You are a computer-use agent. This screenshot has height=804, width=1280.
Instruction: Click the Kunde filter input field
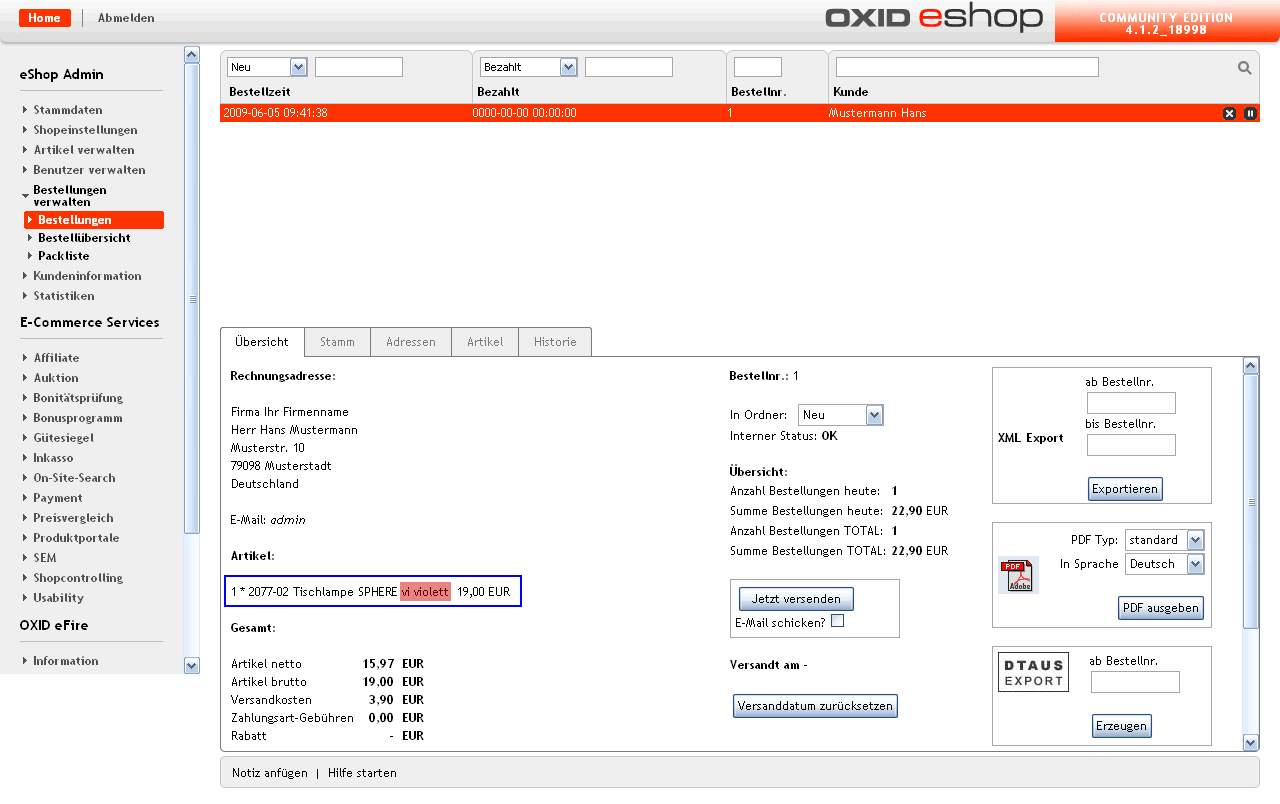[966, 67]
